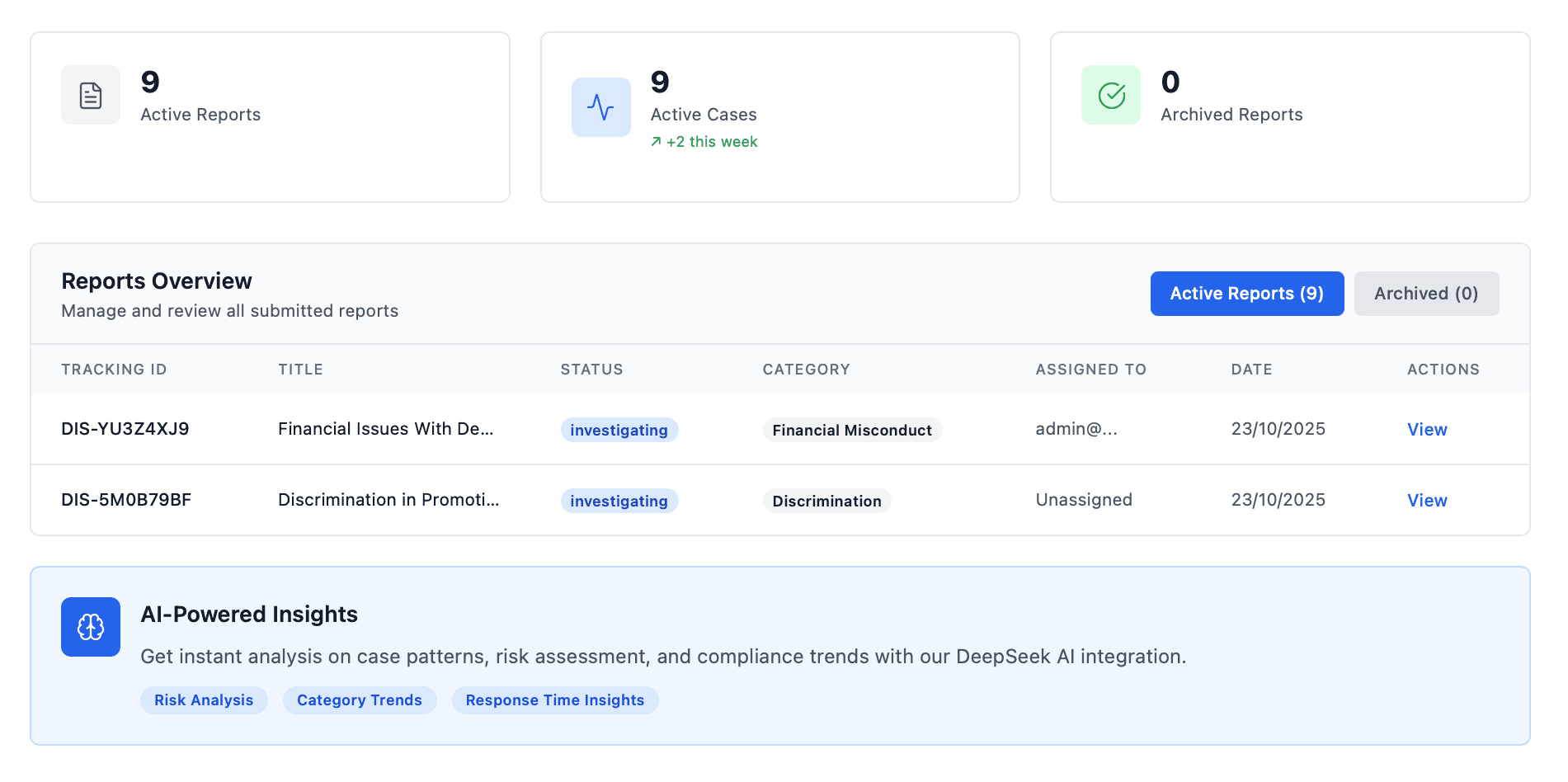Open the Discrimination in Promotion report via View

point(1426,500)
